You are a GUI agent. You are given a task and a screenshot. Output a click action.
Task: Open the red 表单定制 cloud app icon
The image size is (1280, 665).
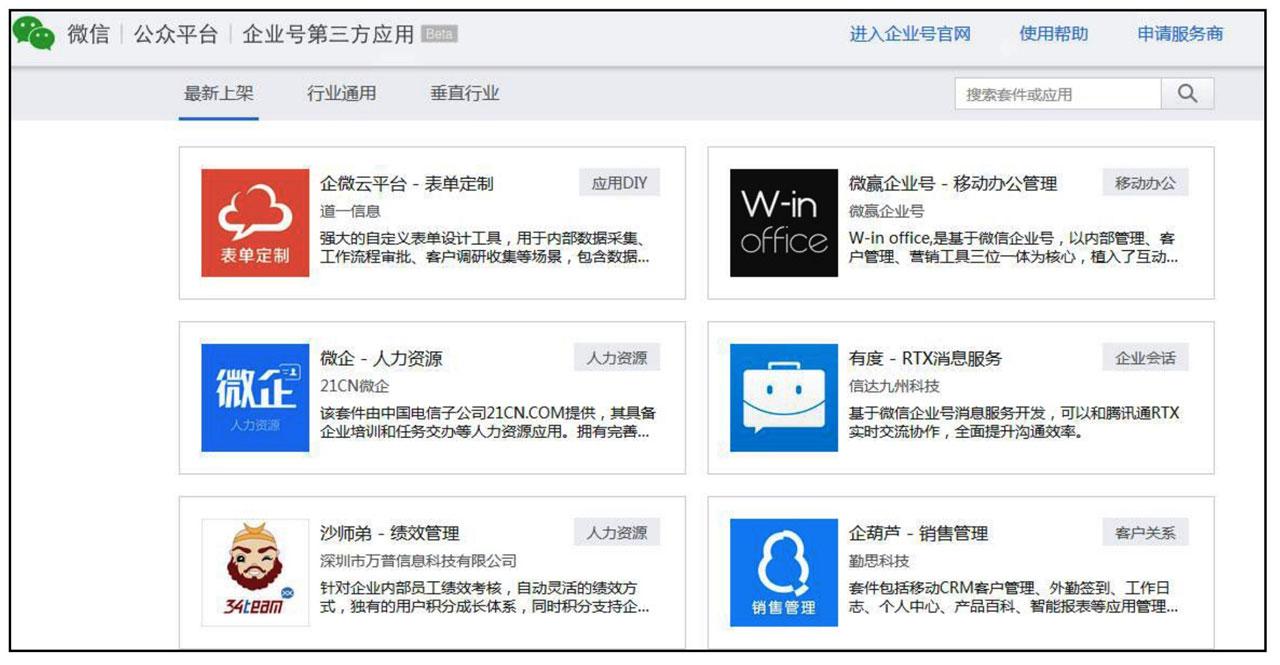(255, 223)
